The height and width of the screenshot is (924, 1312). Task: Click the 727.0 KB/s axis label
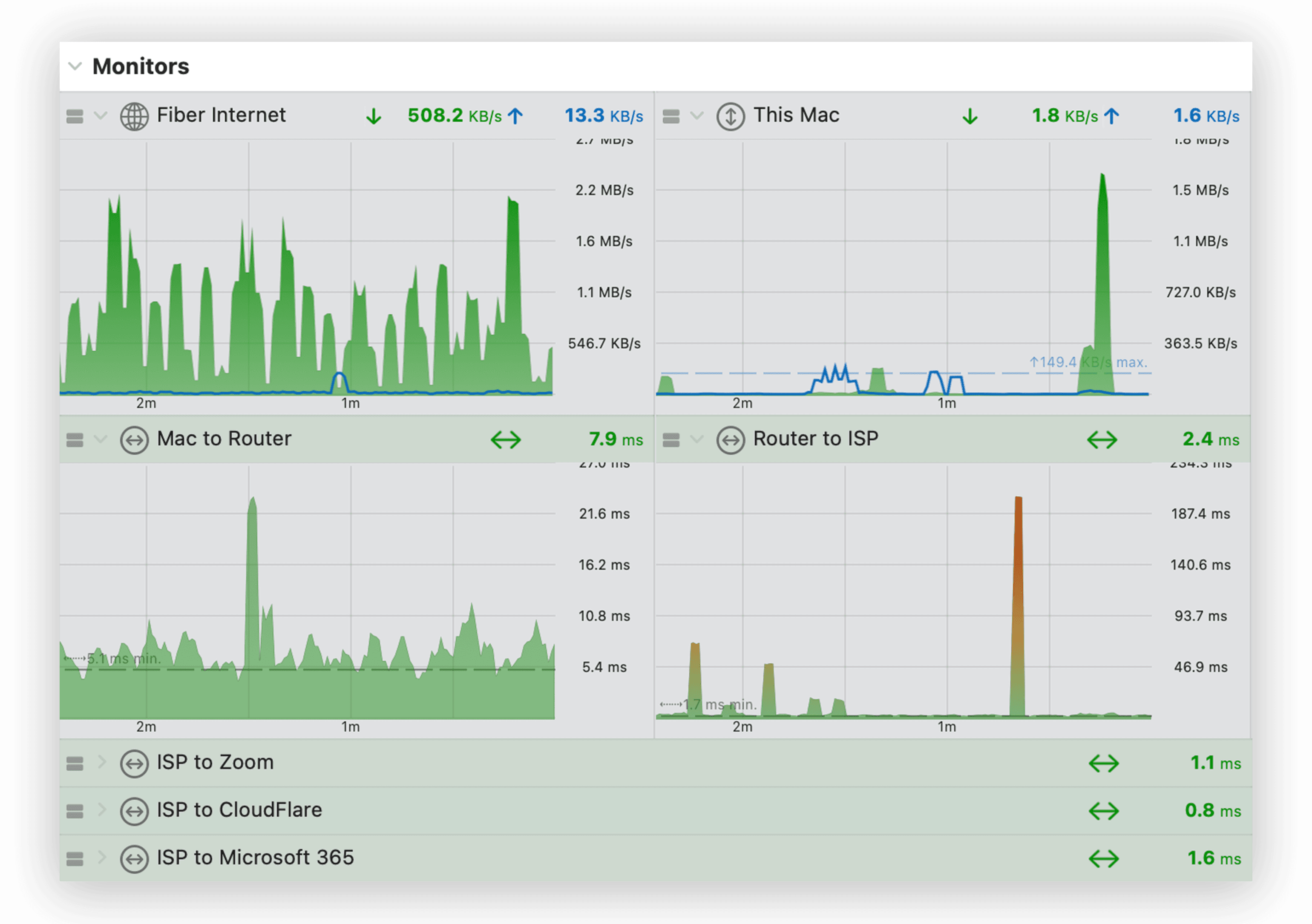point(1200,293)
